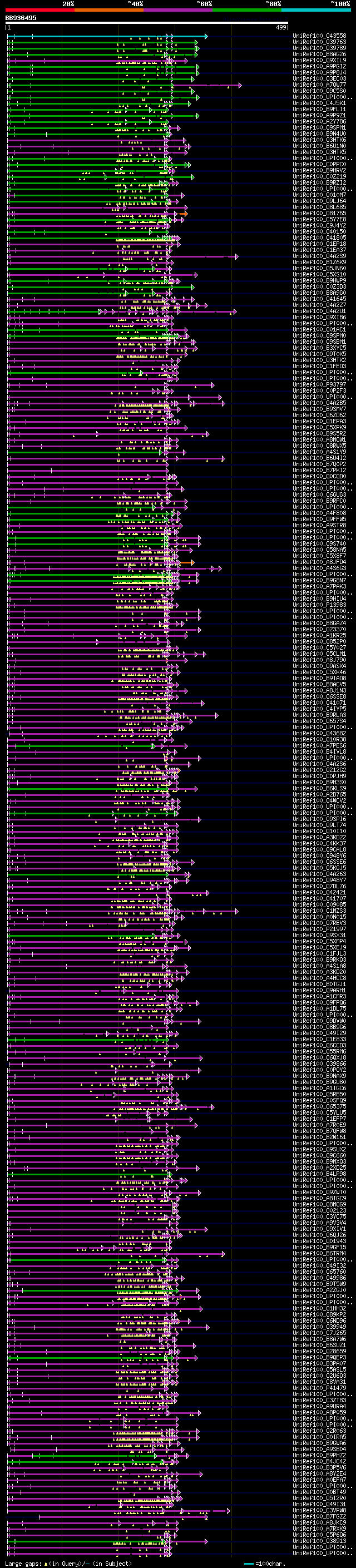356x1568 pixels.
Task: Click the orange arrowhead in the O81765 row
Action: (186, 214)
